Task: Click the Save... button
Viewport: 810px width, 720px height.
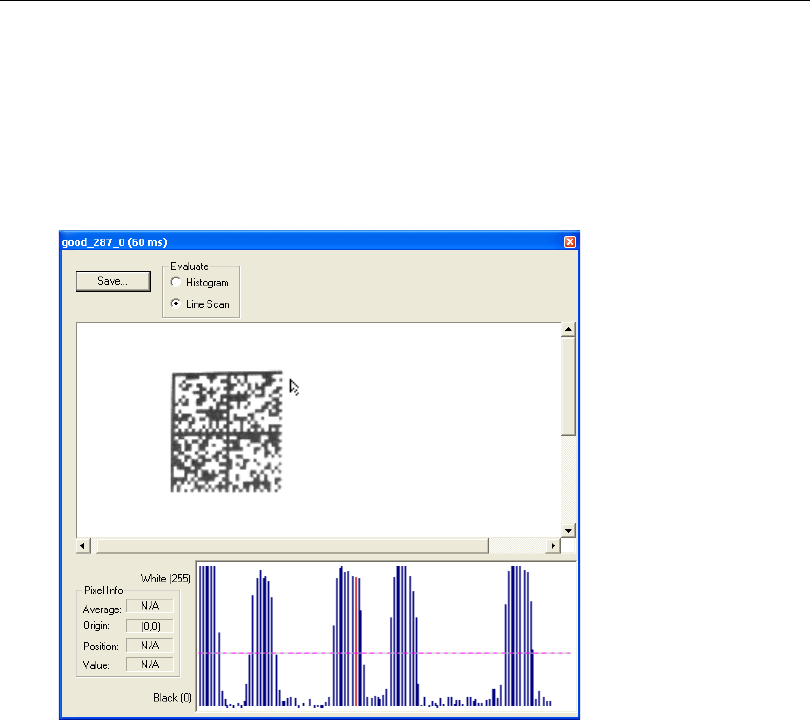Action: click(111, 282)
